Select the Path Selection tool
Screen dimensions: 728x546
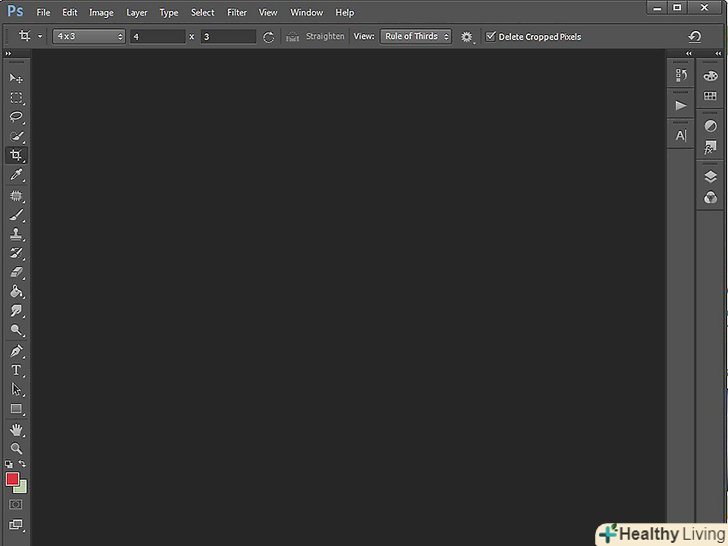pyautogui.click(x=16, y=389)
